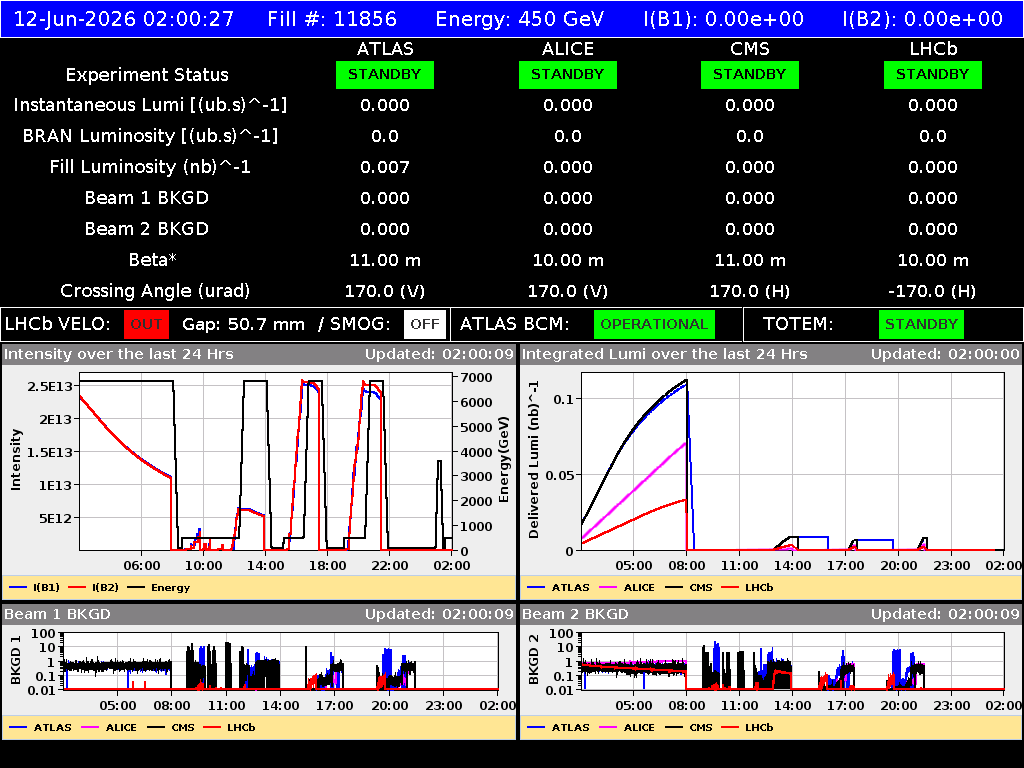Select the Beam 1 BKGD table row label

(x=147, y=198)
